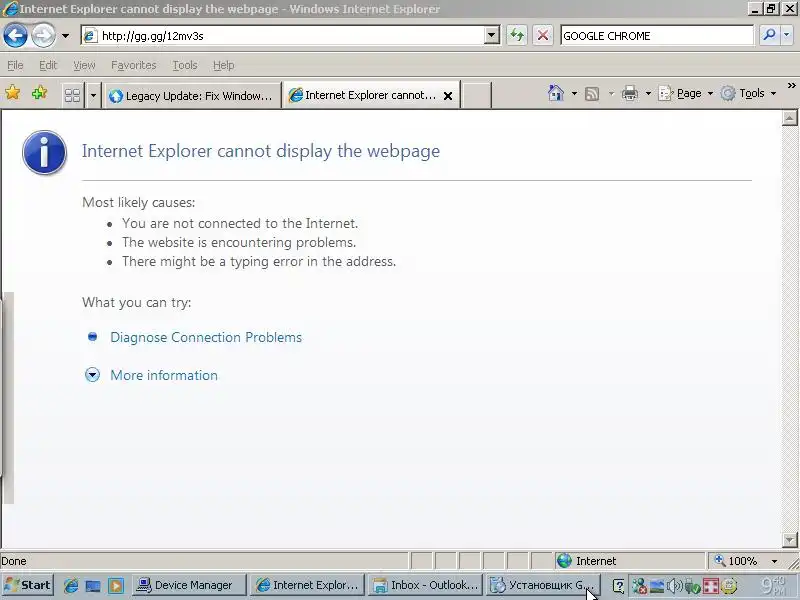Expand the Home button dropdown arrow
Screen dimensions: 800x600
coord(574,93)
